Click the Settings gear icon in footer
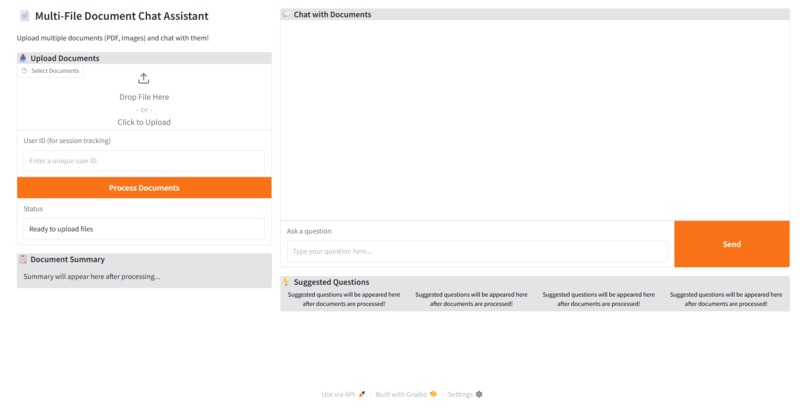The height and width of the screenshot is (406, 806). pos(479,394)
